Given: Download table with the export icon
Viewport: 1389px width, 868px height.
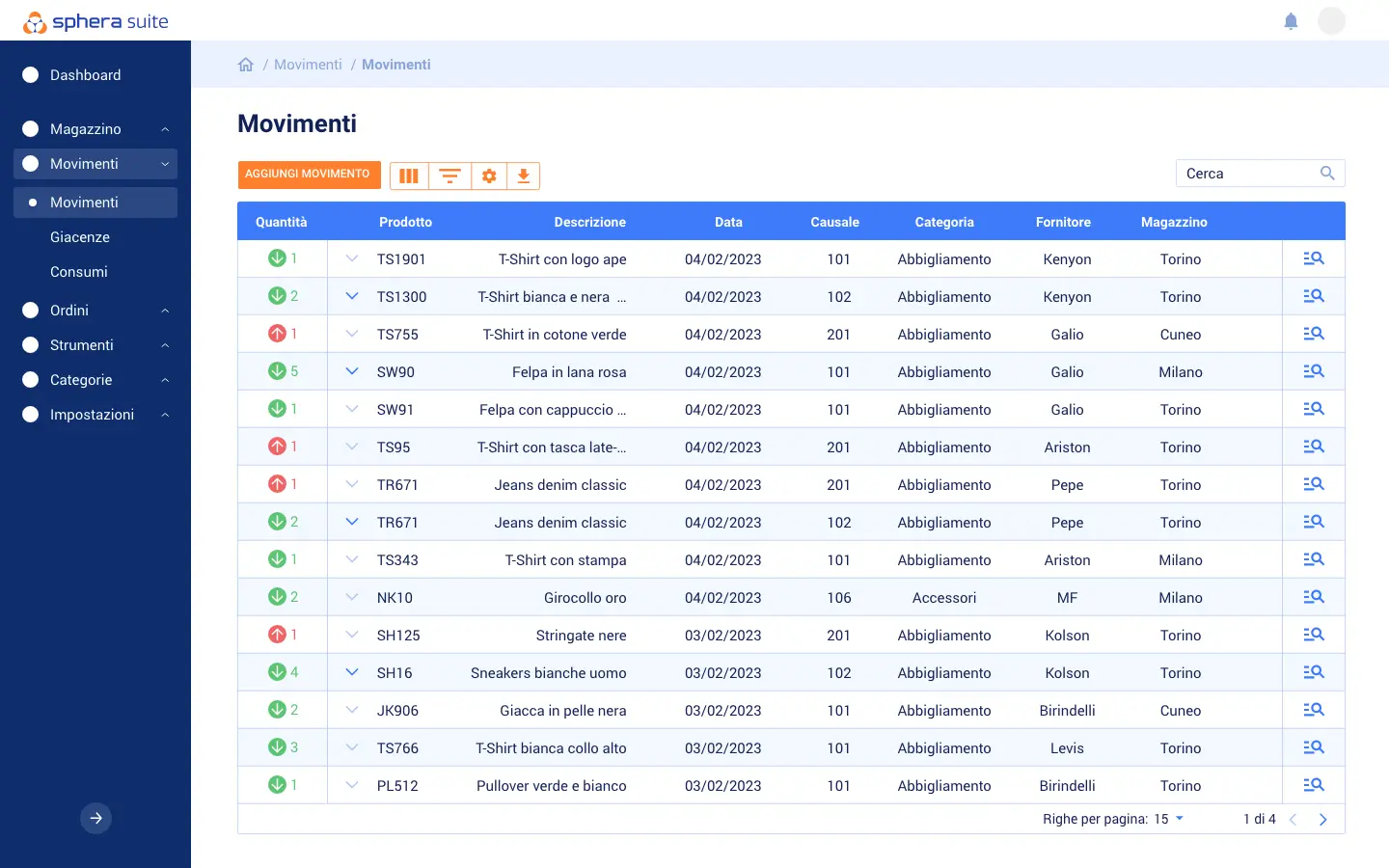Looking at the screenshot, I should 523,176.
